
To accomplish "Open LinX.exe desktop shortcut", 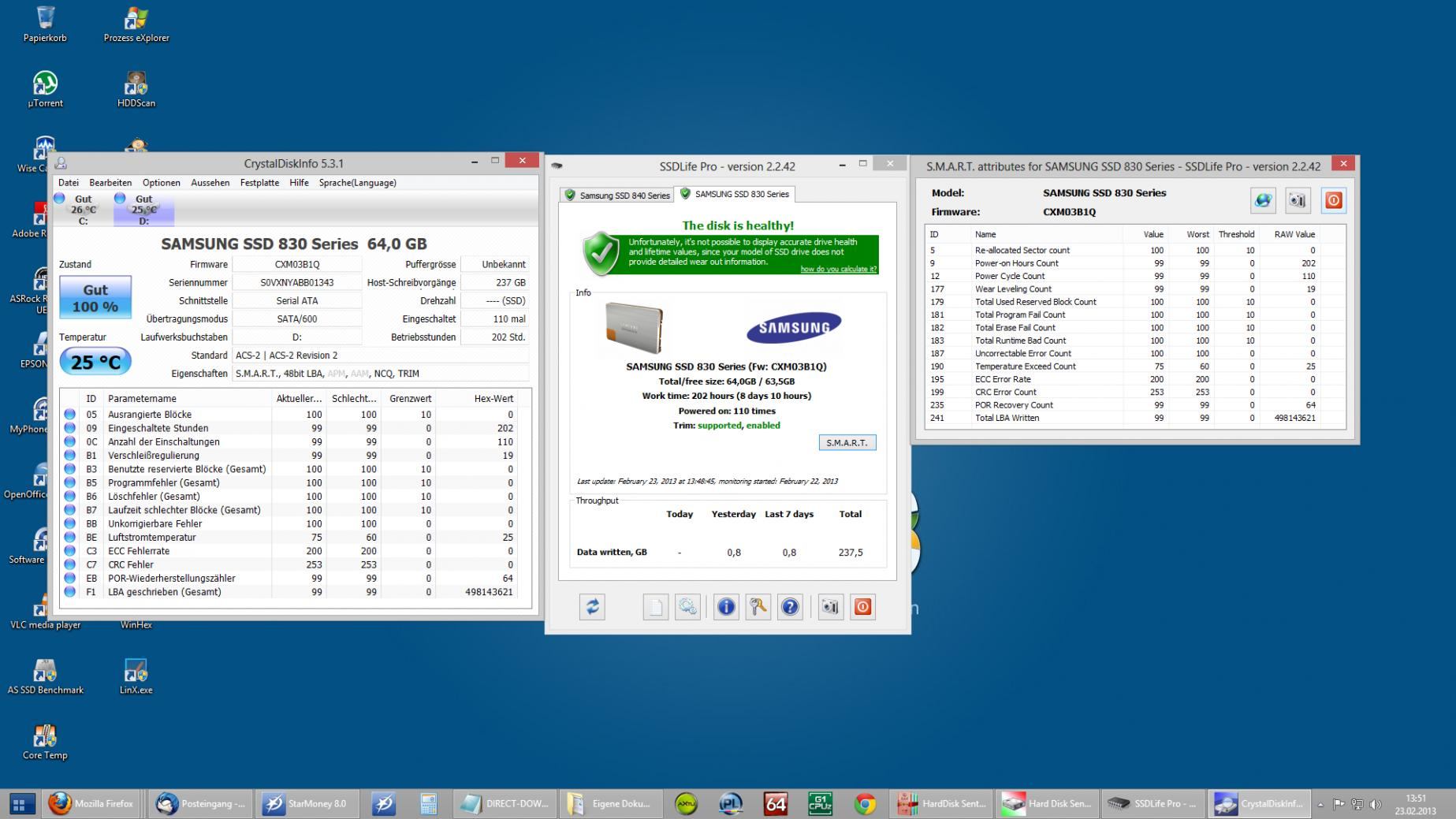I will (x=136, y=676).
